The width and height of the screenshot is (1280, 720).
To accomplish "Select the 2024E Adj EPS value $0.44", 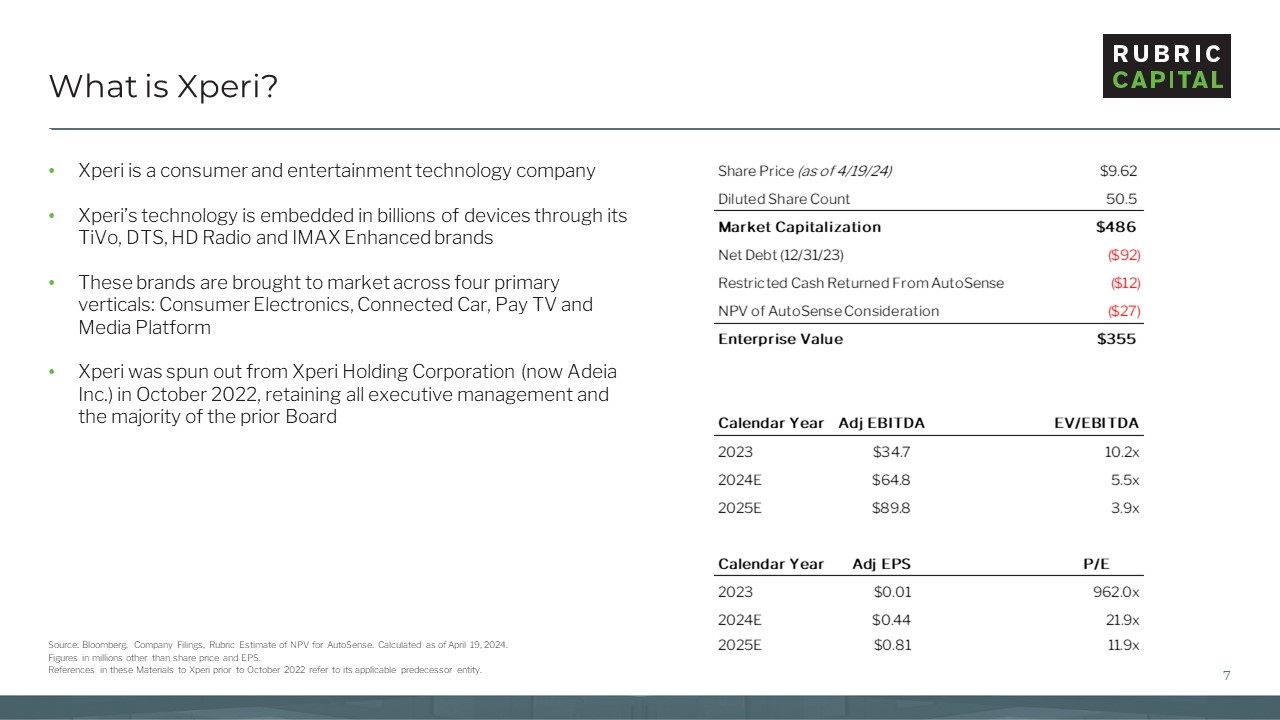I will point(892,620).
